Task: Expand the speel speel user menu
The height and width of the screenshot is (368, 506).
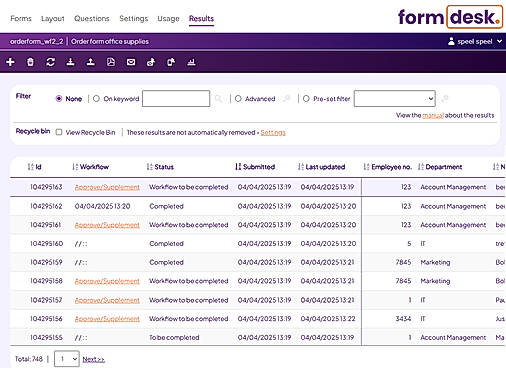Action: click(499, 41)
